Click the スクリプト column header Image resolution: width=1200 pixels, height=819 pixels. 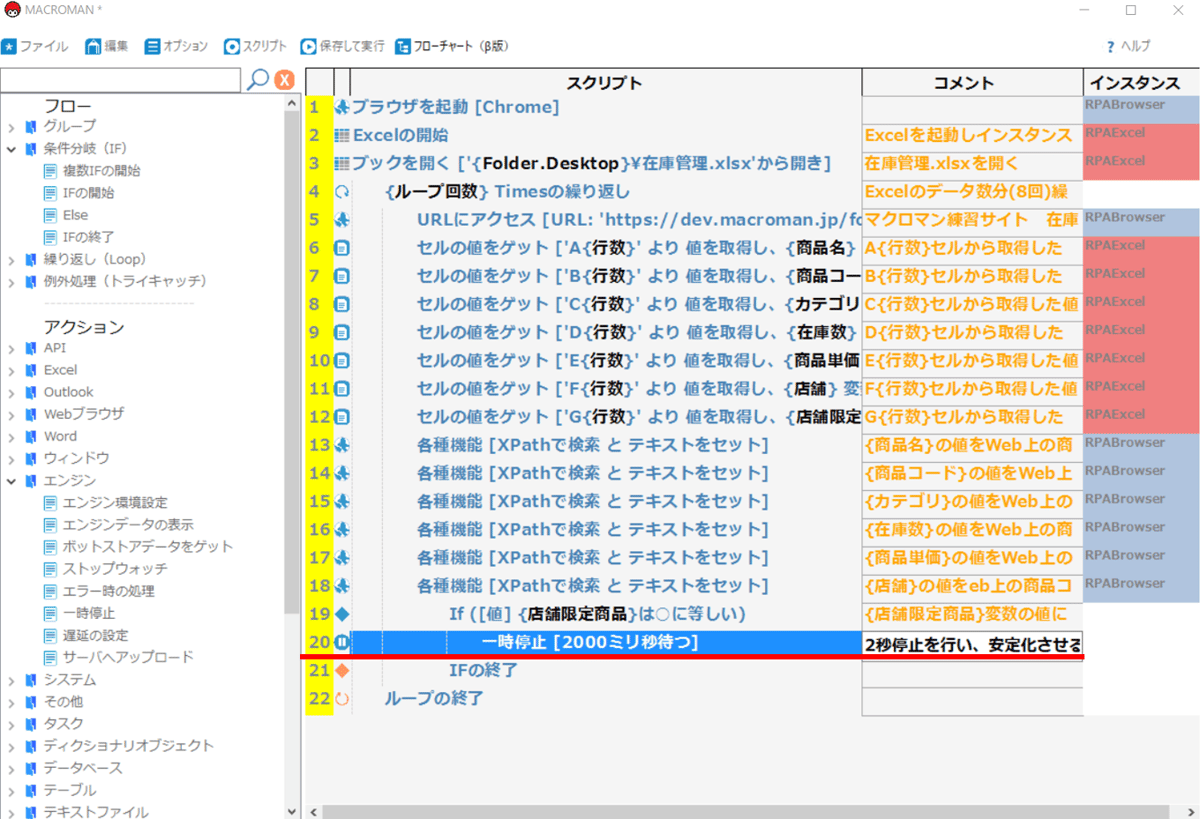(604, 83)
